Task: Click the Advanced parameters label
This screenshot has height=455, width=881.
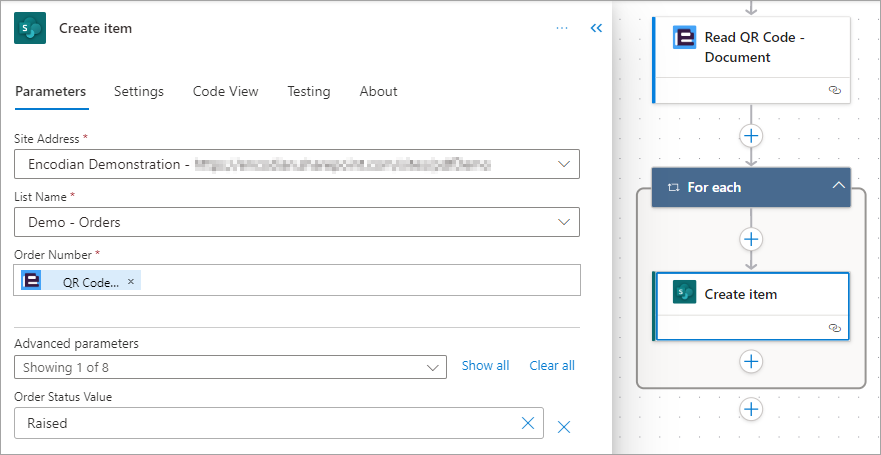Action: click(76, 343)
